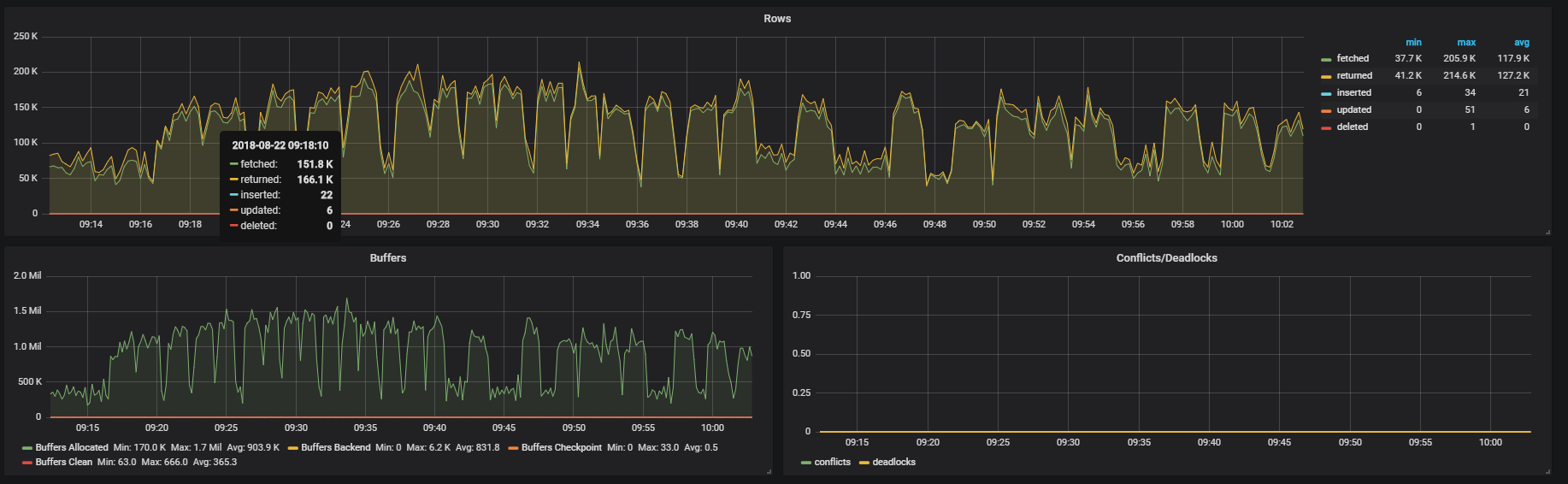Click the tooltip returned value 166.1 K
The width and height of the screenshot is (1568, 484).
(315, 180)
